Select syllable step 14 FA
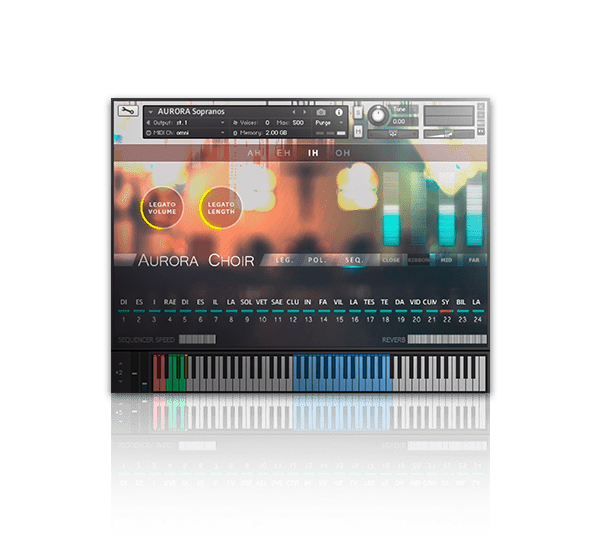 point(323,302)
